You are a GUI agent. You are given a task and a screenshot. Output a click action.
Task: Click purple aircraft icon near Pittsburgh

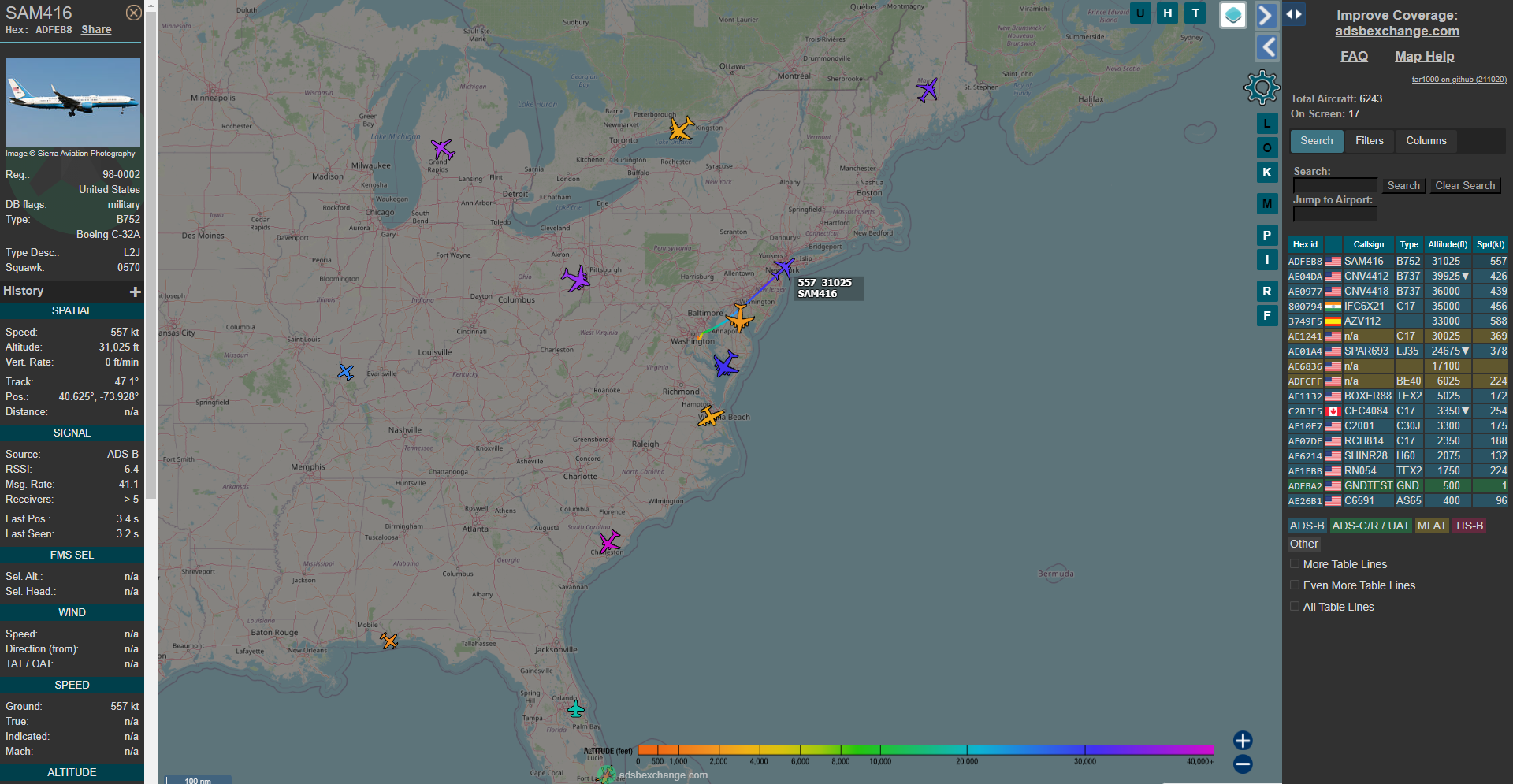tap(576, 278)
